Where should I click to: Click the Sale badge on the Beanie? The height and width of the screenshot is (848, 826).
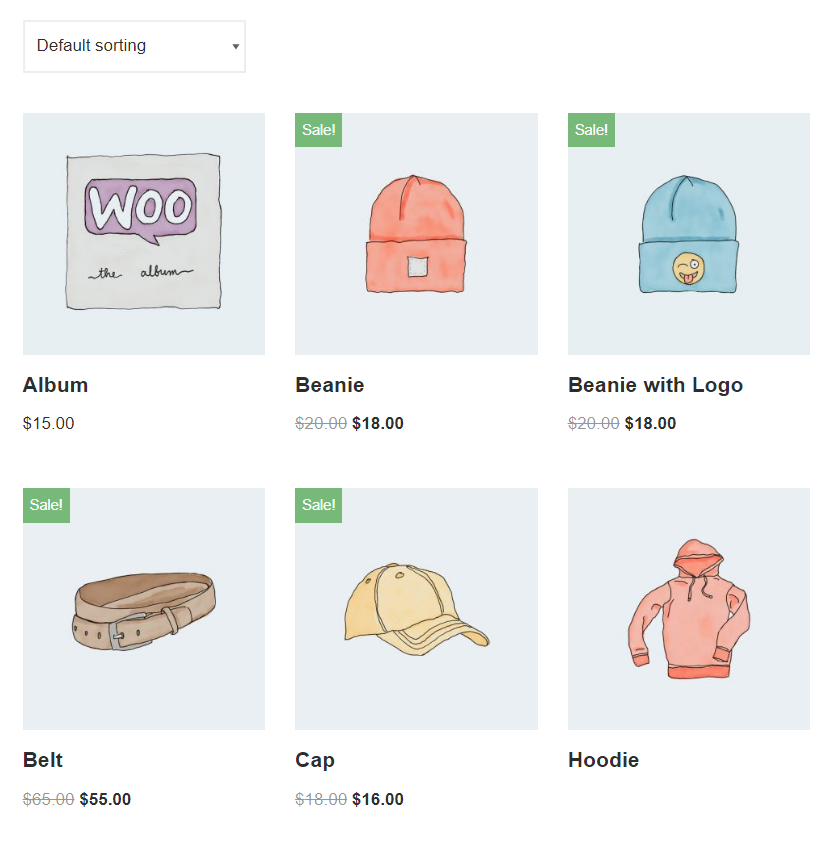(318, 130)
